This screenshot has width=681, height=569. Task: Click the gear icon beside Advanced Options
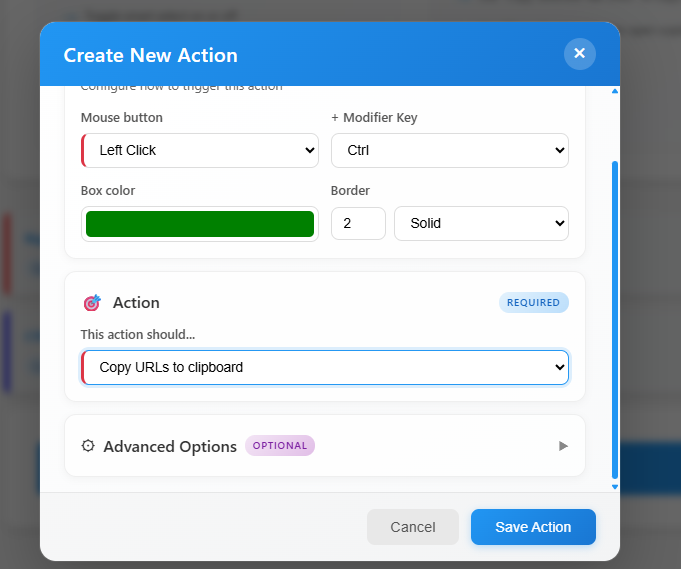point(88,446)
